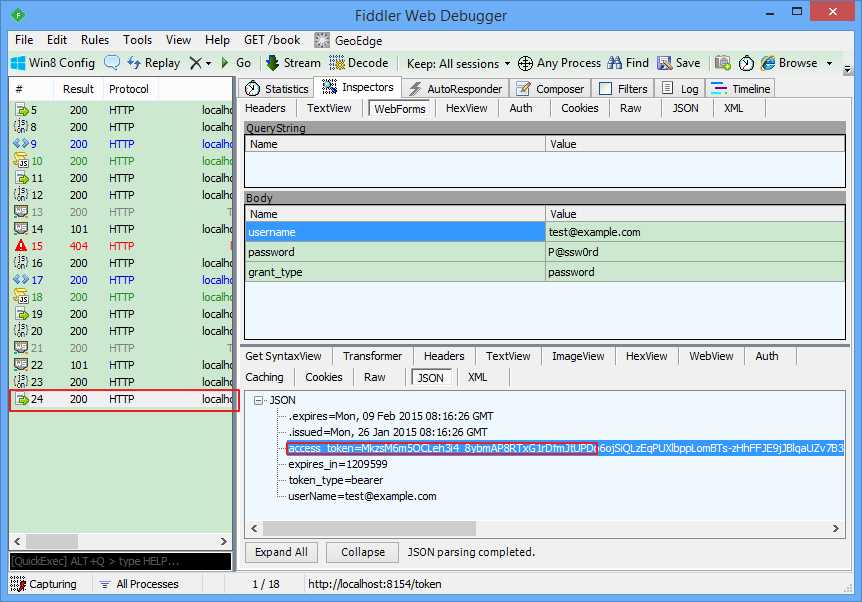Toggle the Filters tab checkbox
862x602 pixels.
(x=605, y=89)
